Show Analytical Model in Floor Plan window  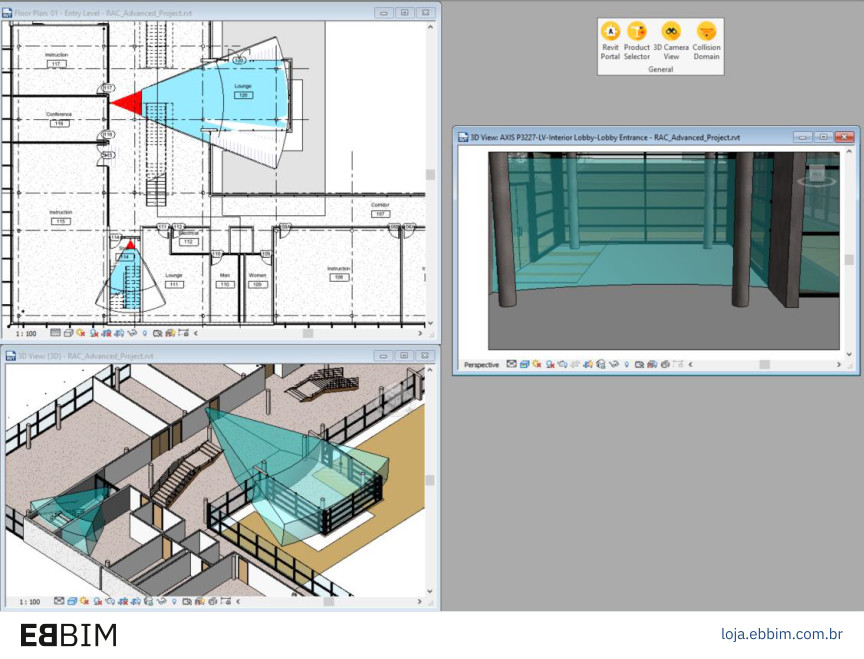point(170,333)
